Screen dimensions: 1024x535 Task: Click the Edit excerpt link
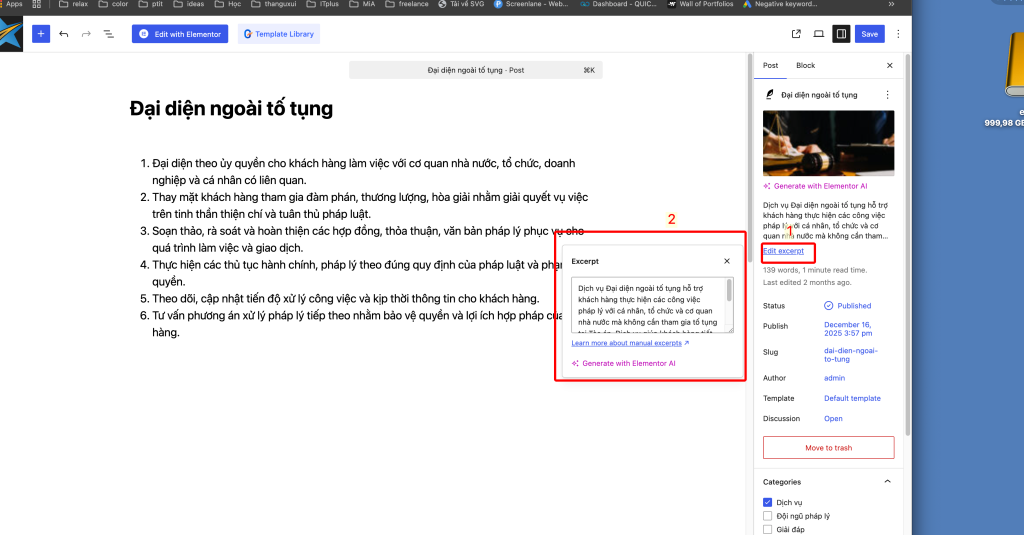[x=783, y=251]
